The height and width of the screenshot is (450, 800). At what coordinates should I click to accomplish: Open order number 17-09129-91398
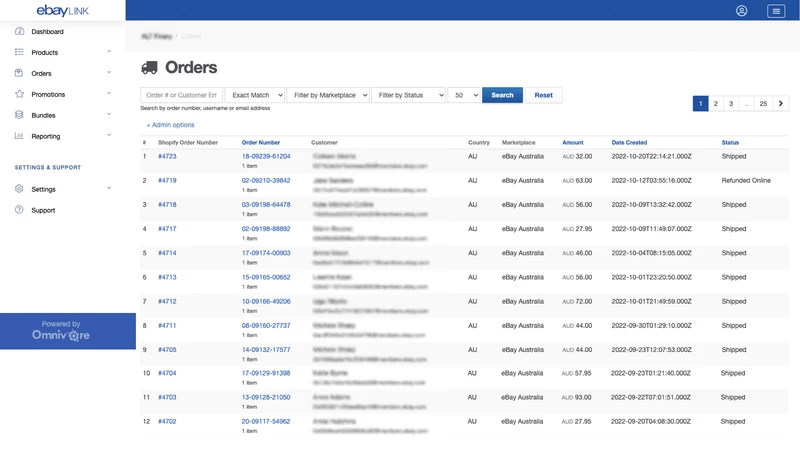(x=266, y=373)
